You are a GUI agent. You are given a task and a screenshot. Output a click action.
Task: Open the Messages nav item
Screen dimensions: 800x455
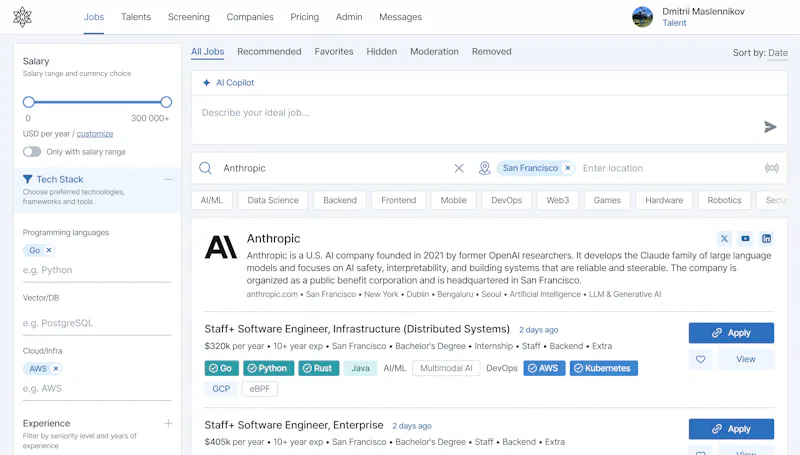click(401, 17)
